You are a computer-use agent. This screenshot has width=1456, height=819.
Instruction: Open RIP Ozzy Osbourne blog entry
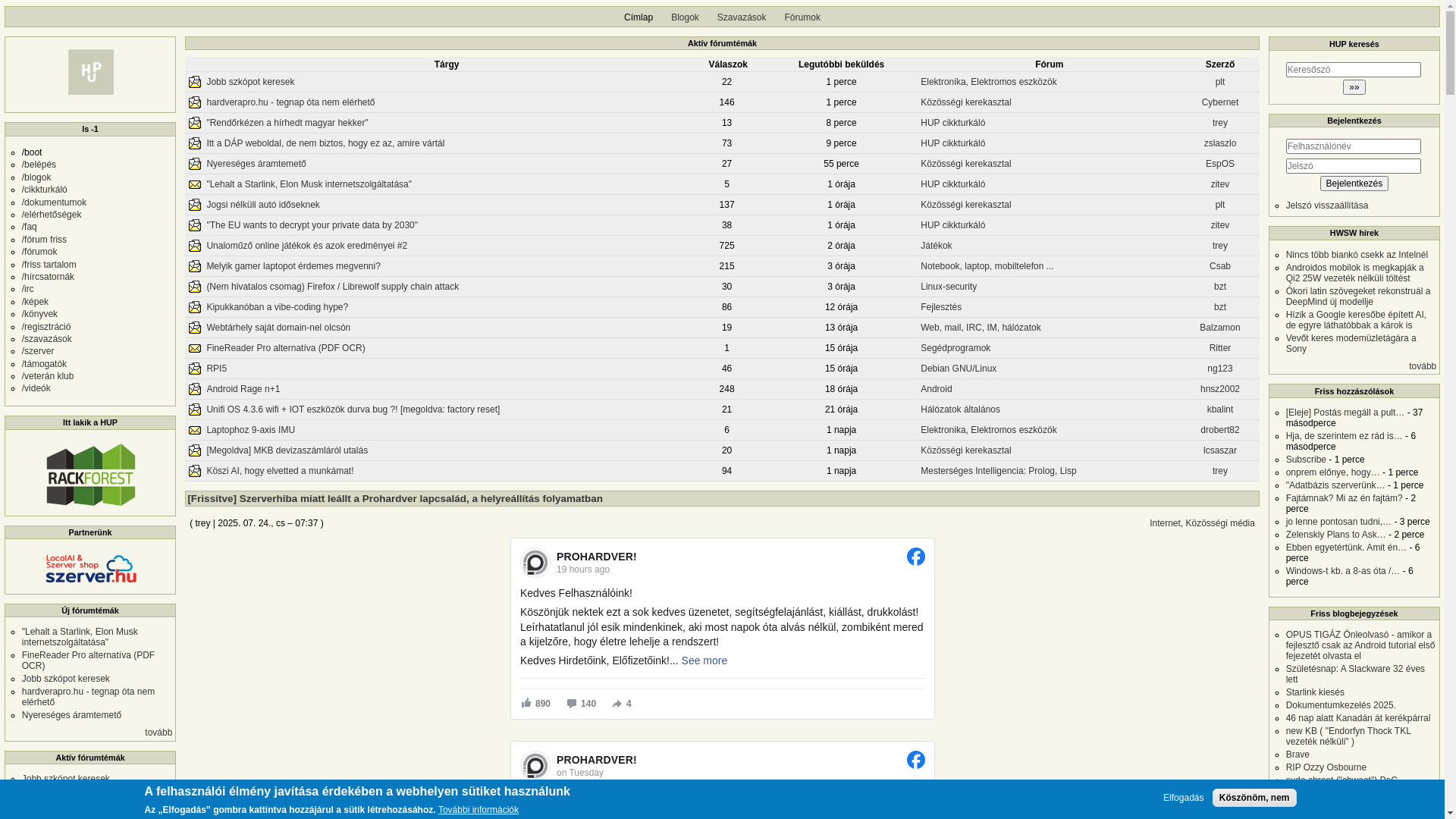coord(1326,767)
